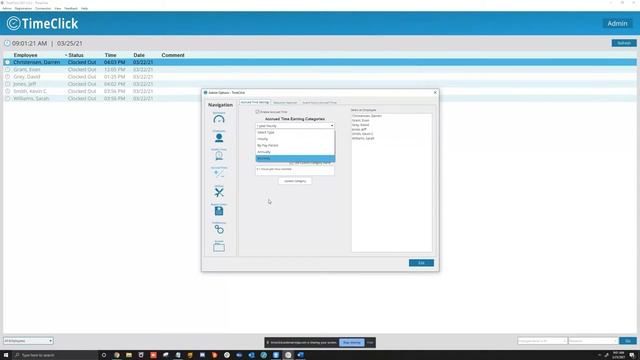Sort by the Time column header

click(x=111, y=55)
